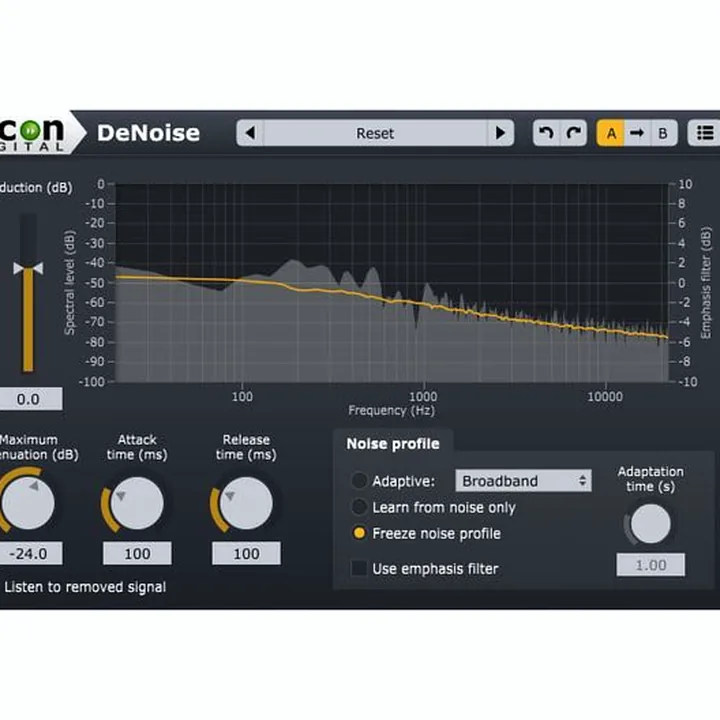Click the Adaptation time 1.00 field
Image resolution: width=720 pixels, height=720 pixels.
[651, 565]
